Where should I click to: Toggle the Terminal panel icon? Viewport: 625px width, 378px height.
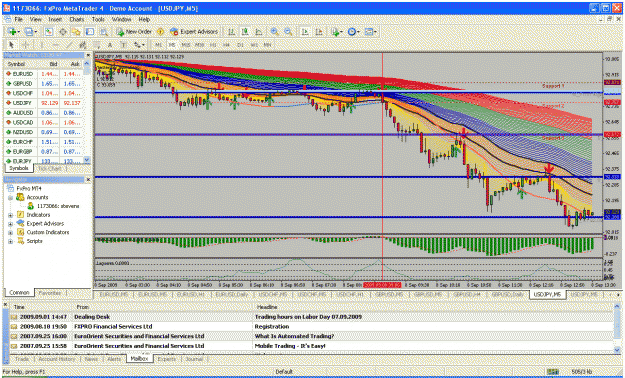[90, 32]
